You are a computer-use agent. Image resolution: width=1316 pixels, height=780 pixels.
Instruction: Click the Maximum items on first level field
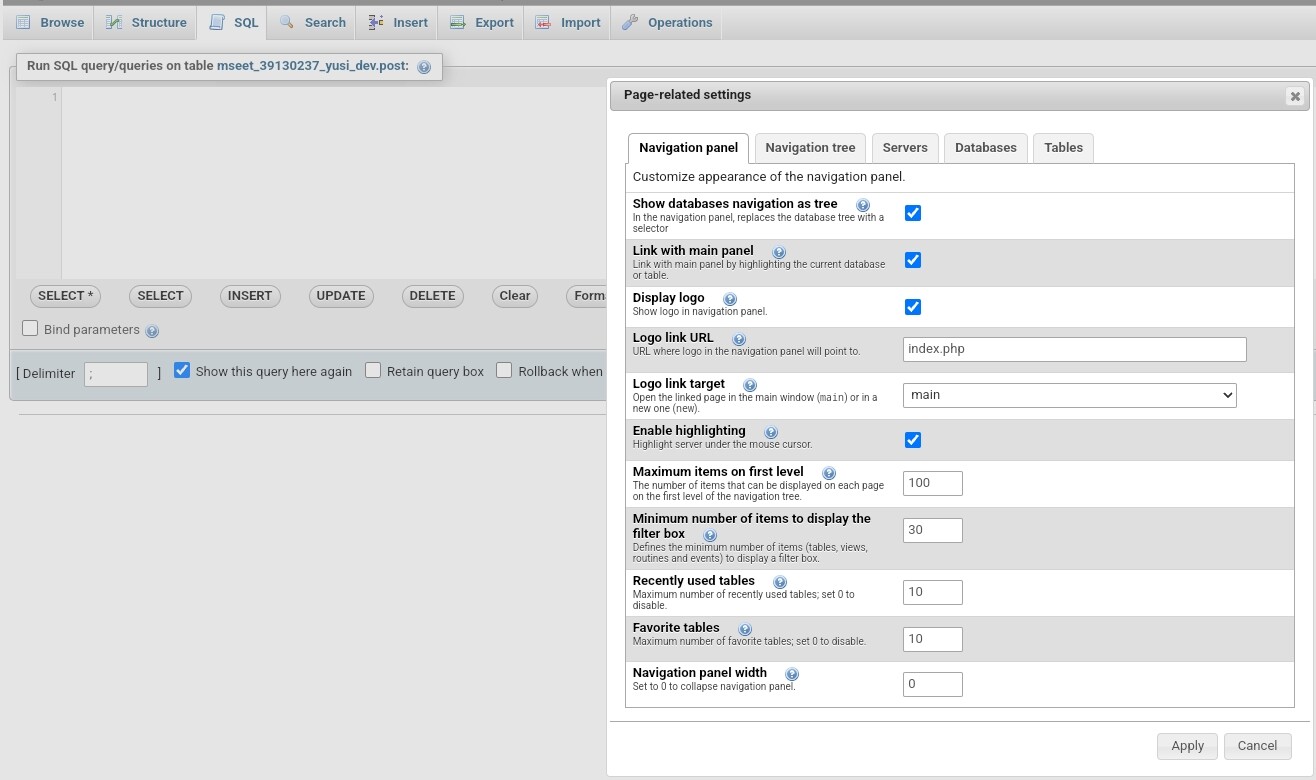pyautogui.click(x=933, y=483)
